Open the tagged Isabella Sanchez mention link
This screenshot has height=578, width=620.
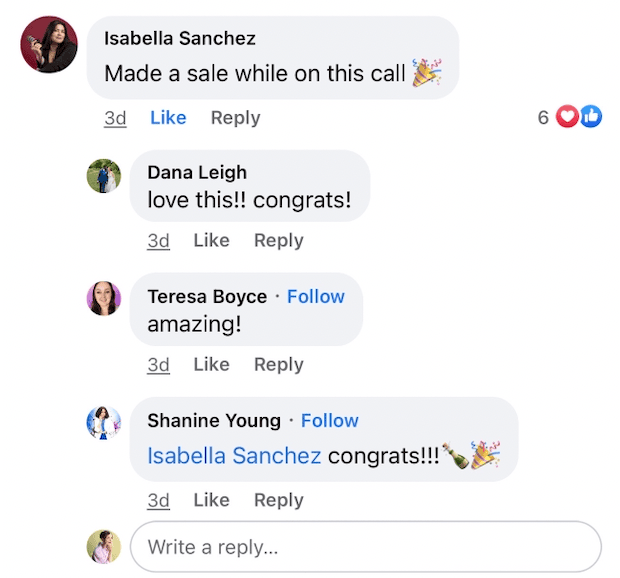pos(234,456)
